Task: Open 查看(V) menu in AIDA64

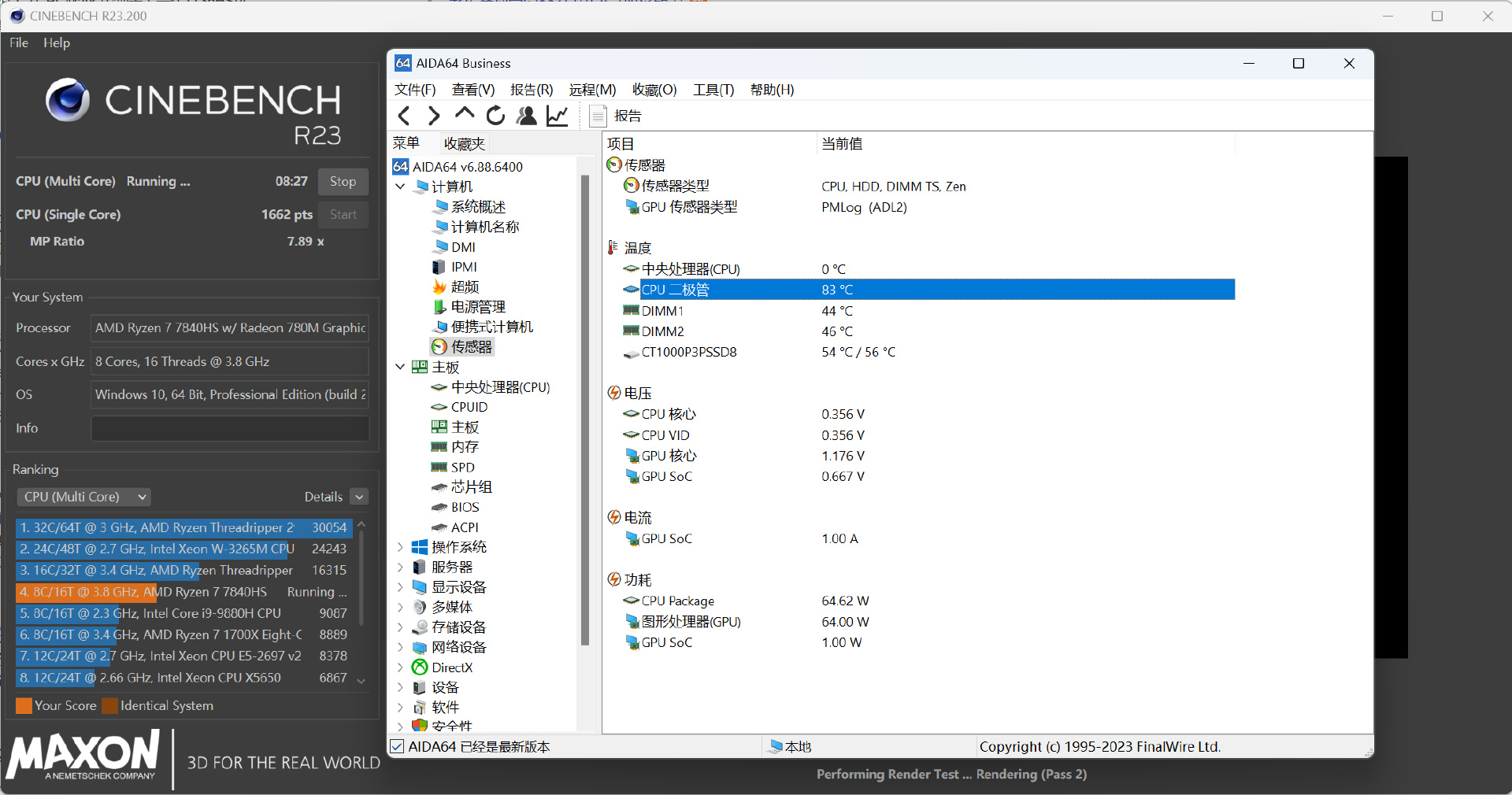Action: click(x=473, y=90)
